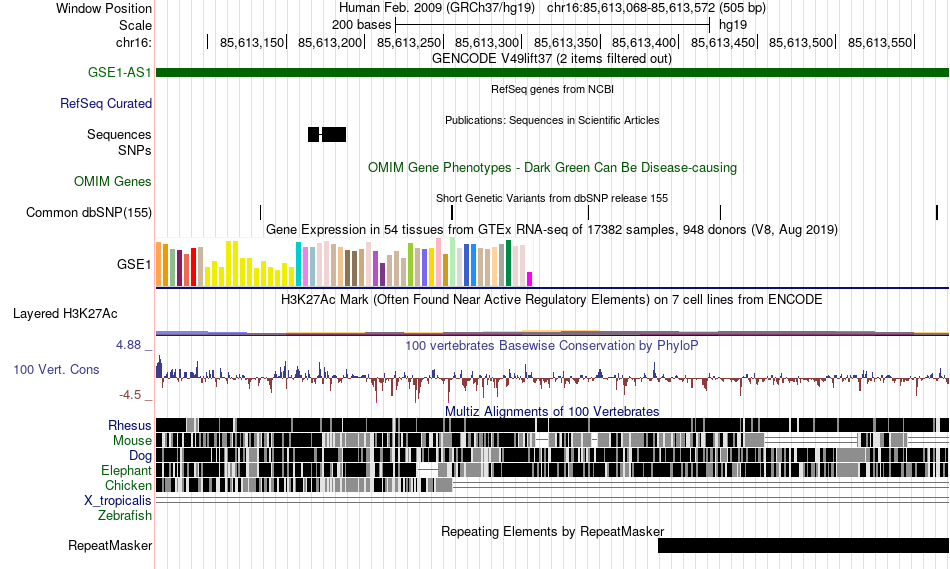The width and height of the screenshot is (950, 569).
Task: Click 100 vertebrates Basewise Conservation title
Action: [552, 345]
